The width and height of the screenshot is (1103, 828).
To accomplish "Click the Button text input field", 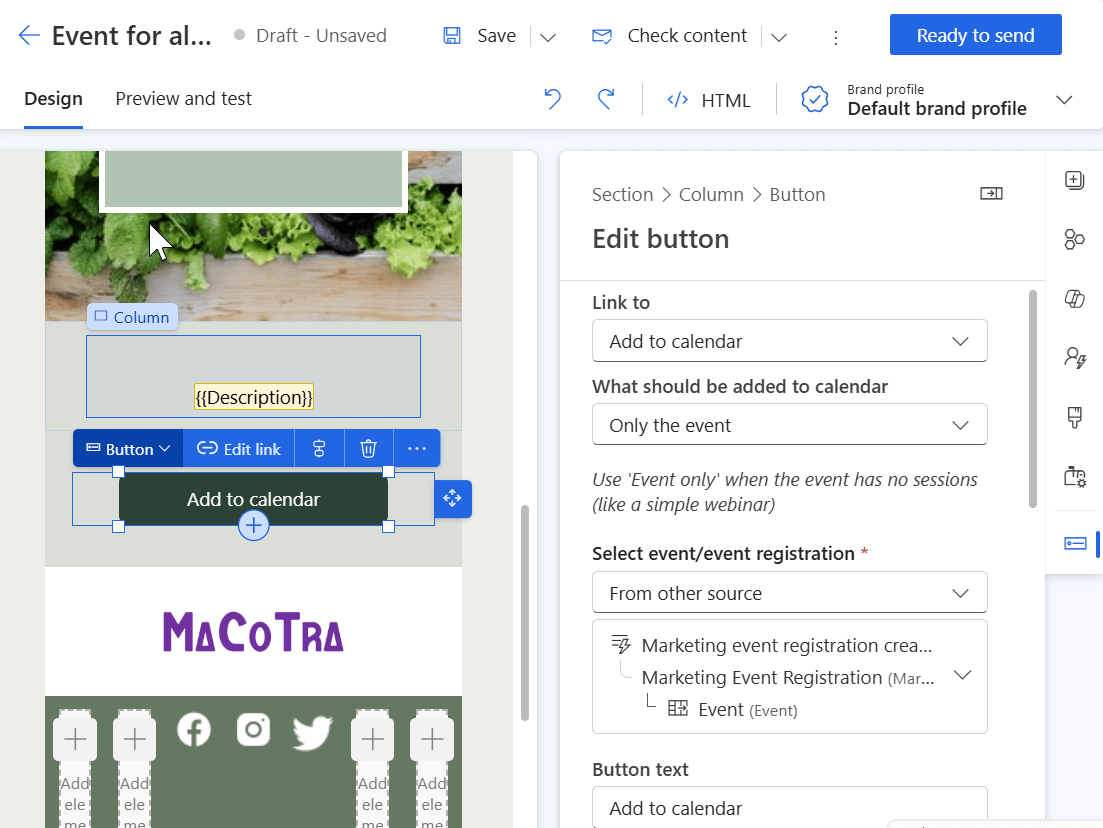I will coord(789,807).
